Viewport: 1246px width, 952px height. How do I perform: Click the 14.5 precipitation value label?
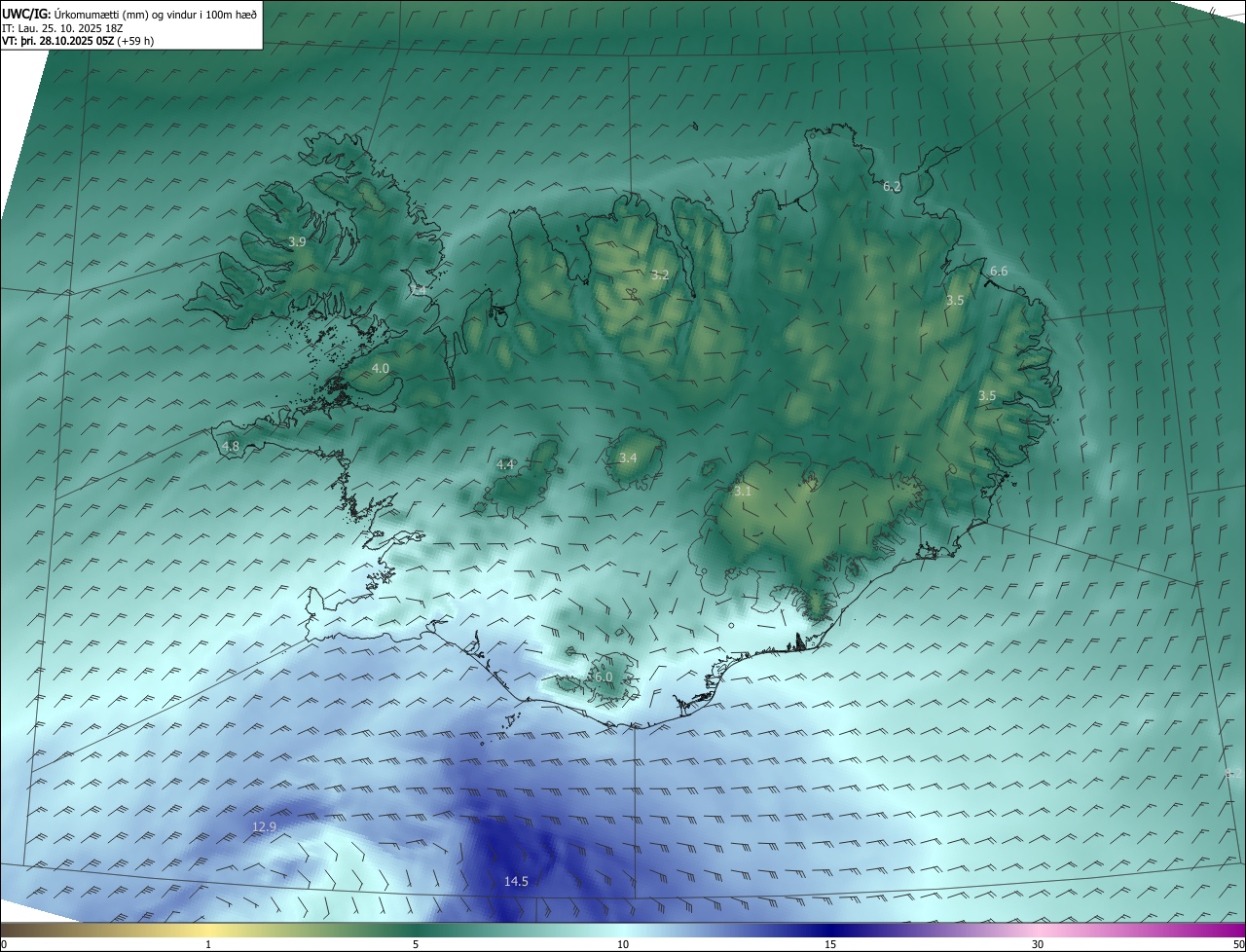point(516,882)
